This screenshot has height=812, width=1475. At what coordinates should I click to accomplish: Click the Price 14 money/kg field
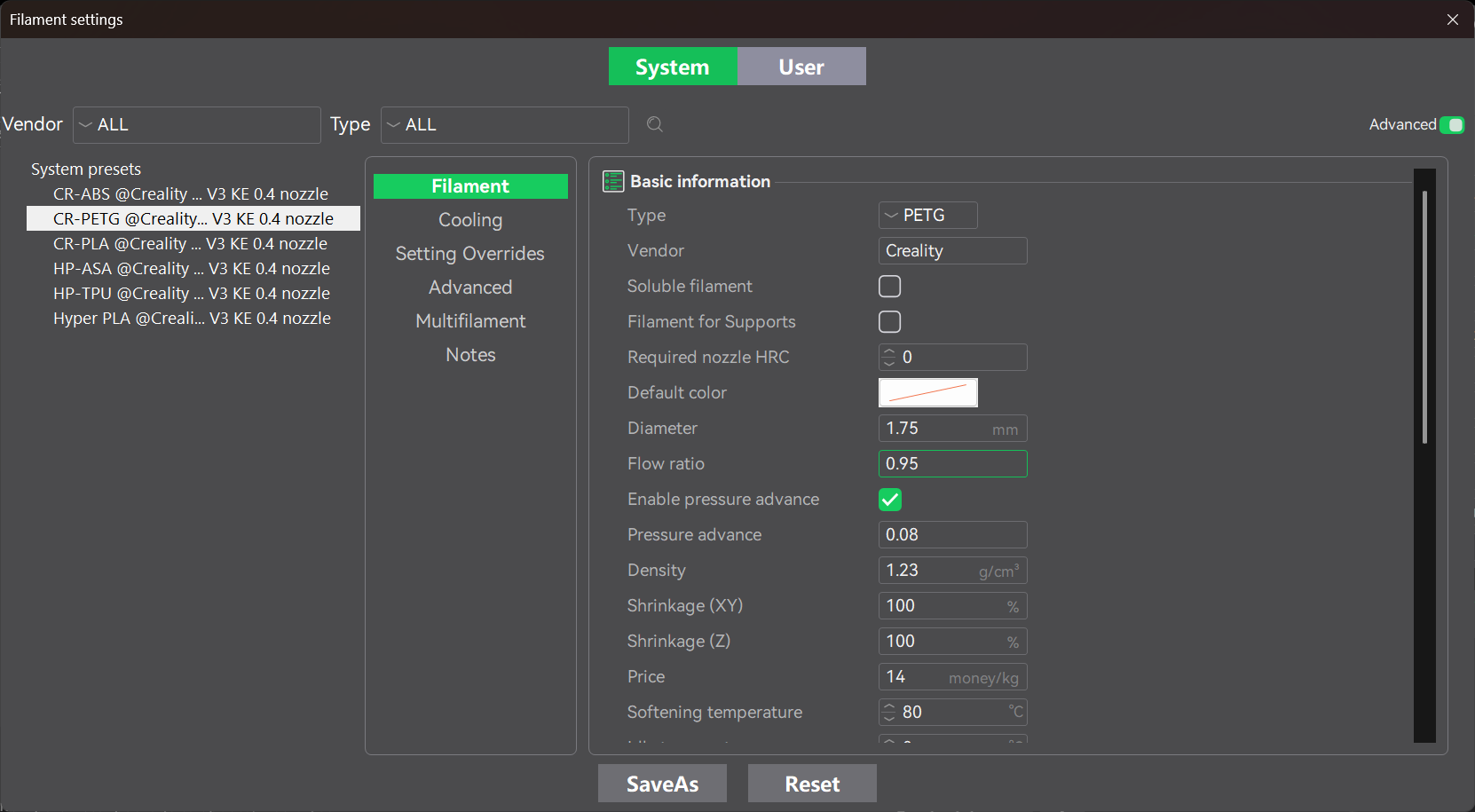click(x=953, y=676)
